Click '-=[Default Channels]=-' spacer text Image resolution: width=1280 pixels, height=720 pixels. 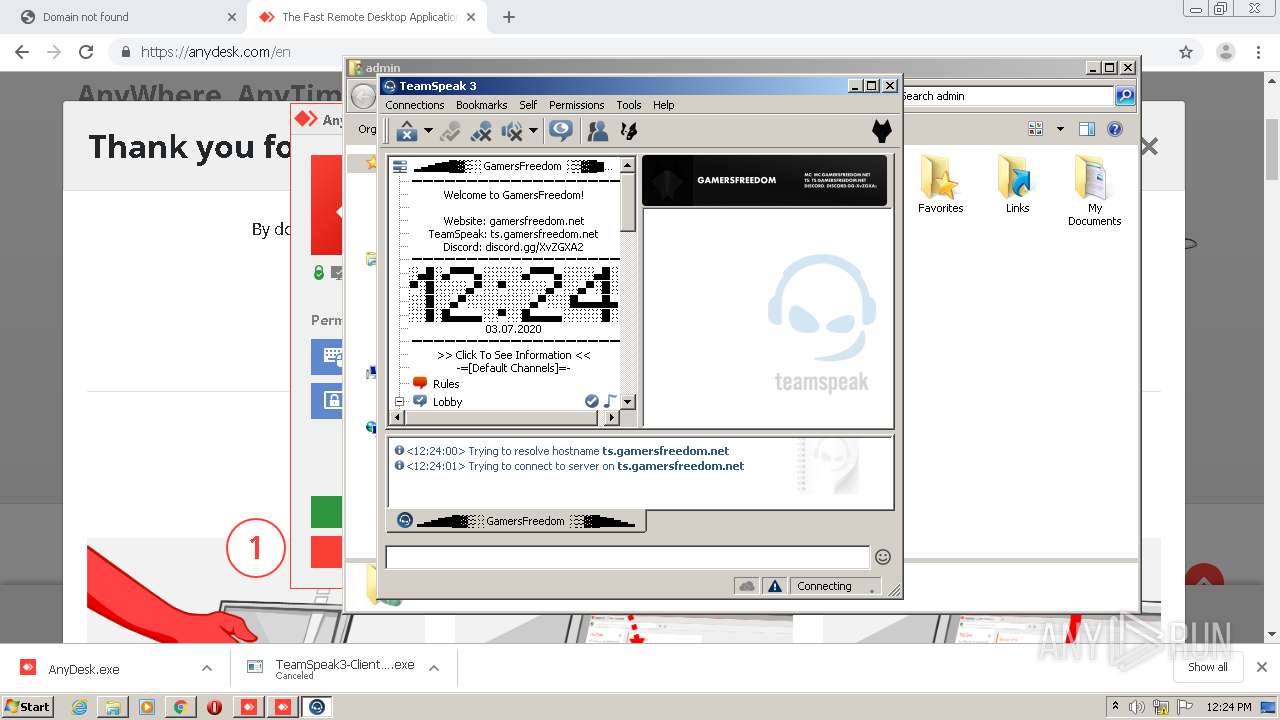(513, 368)
